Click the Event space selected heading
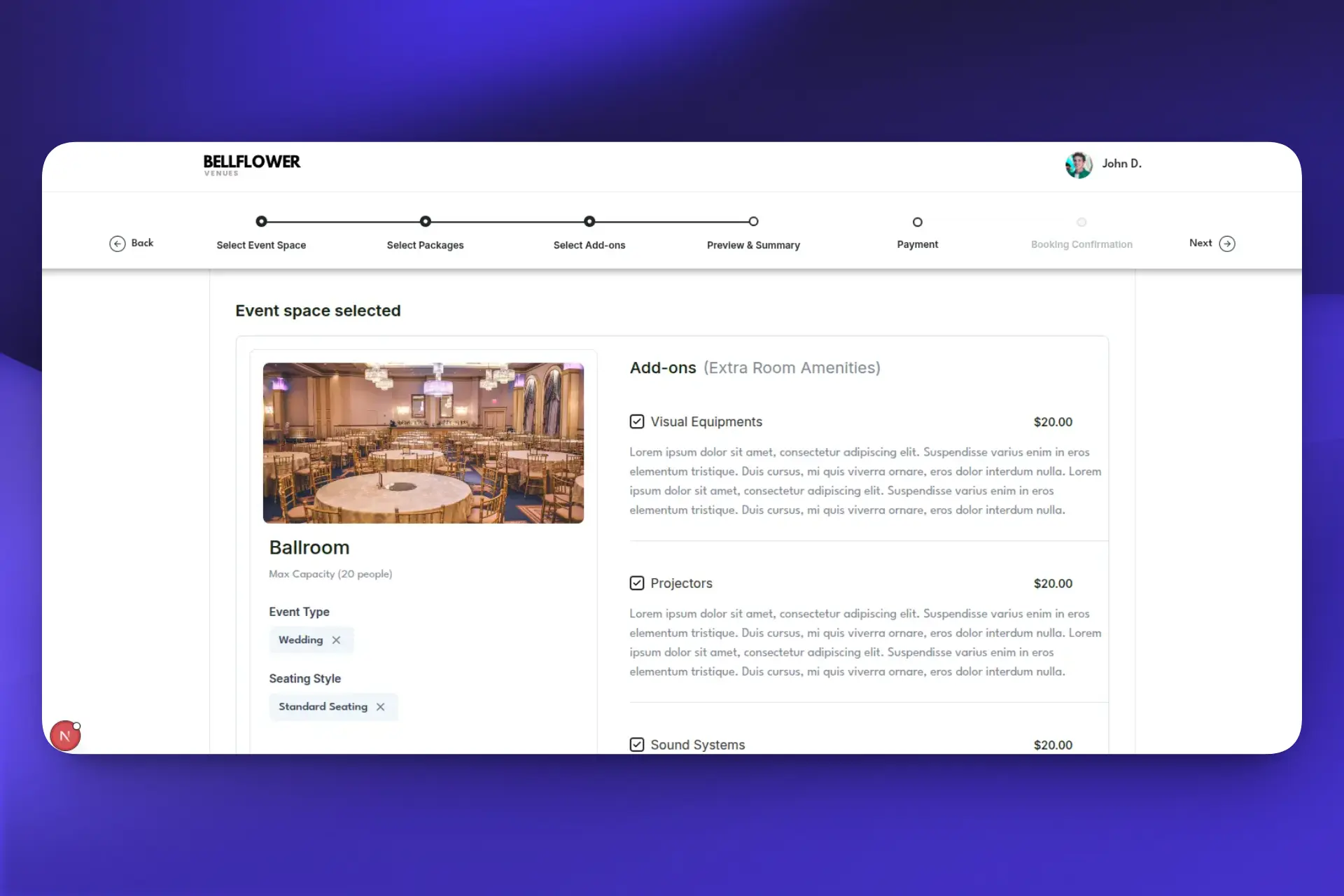The height and width of the screenshot is (896, 1344). point(318,311)
